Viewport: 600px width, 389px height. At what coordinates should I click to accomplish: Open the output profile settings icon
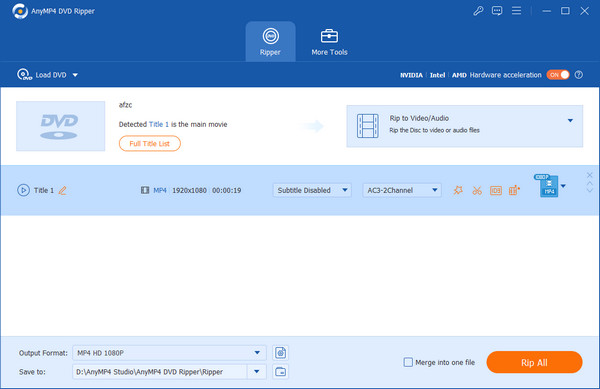[280, 353]
